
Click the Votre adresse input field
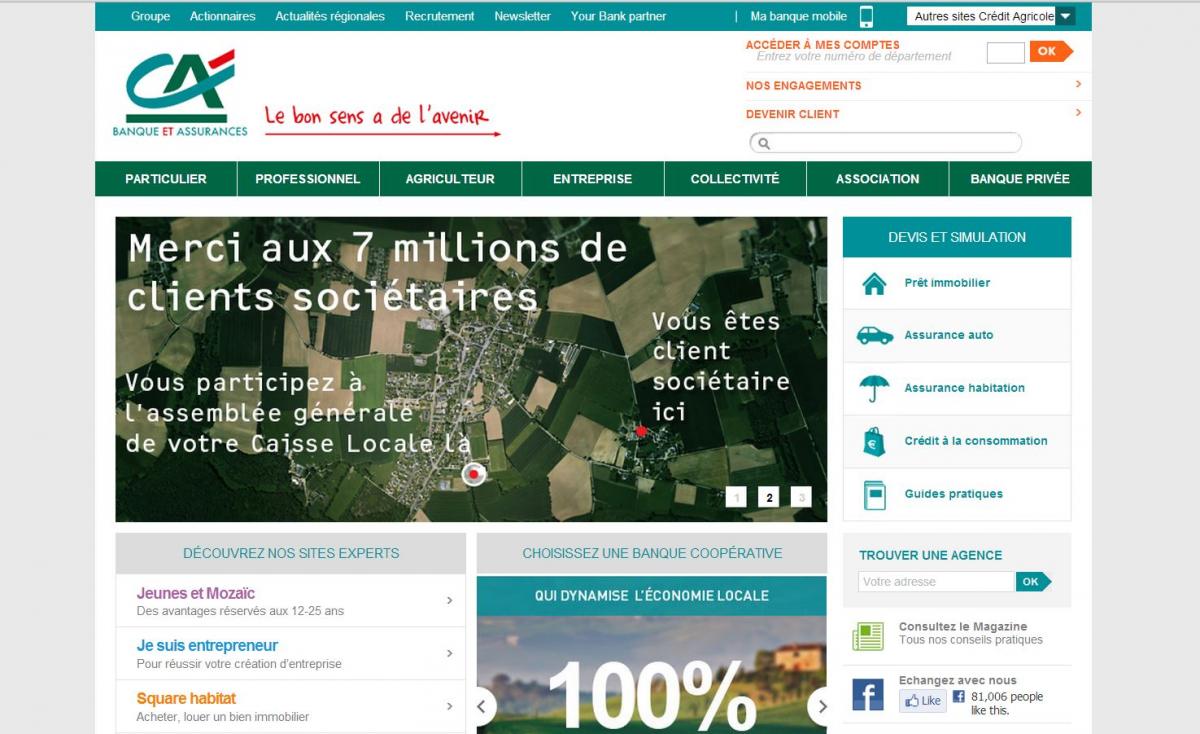tap(936, 582)
